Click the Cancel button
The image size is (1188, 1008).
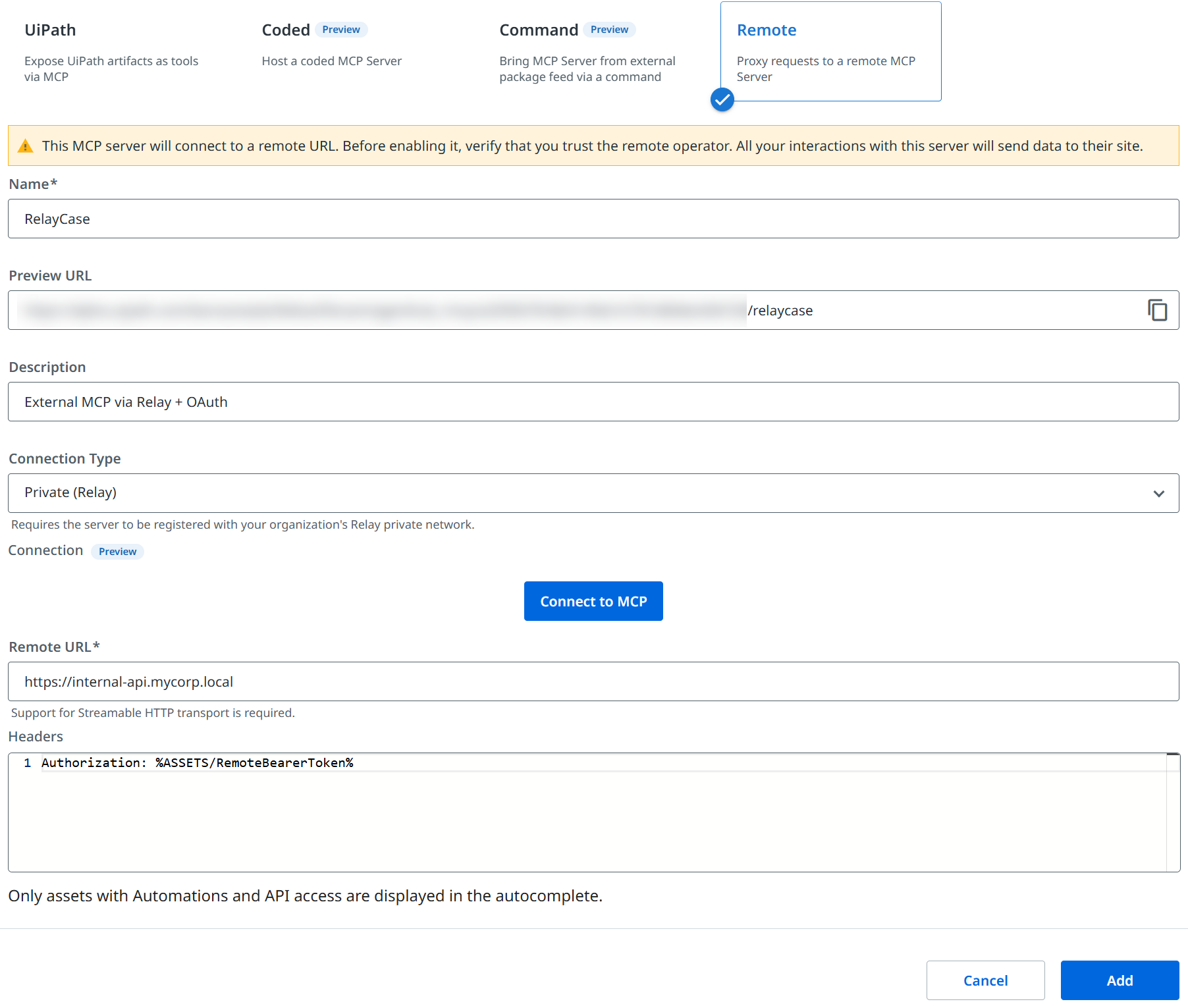pos(985,980)
